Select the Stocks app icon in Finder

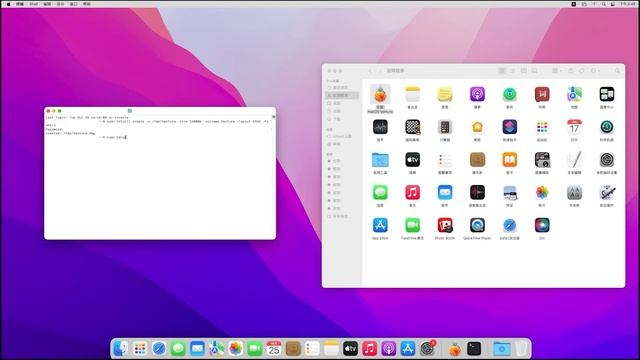click(380, 127)
